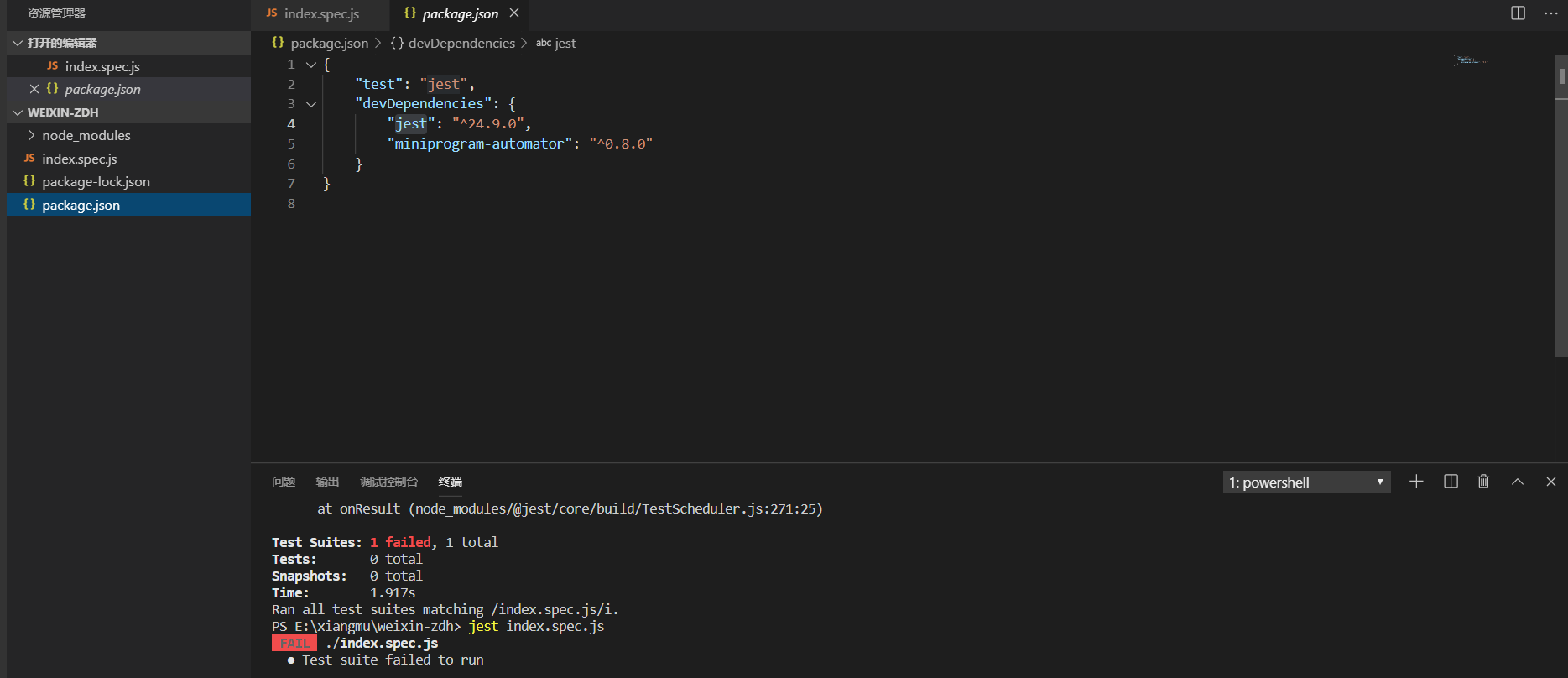
Task: Close package.json in open editors list
Action: coord(34,89)
